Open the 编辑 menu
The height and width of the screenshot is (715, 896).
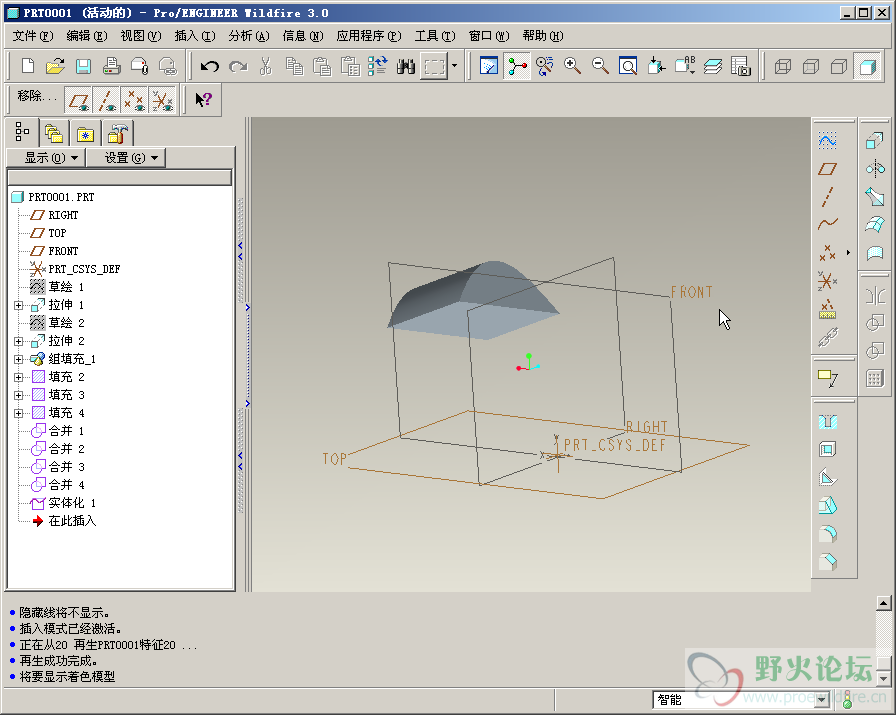click(x=86, y=36)
